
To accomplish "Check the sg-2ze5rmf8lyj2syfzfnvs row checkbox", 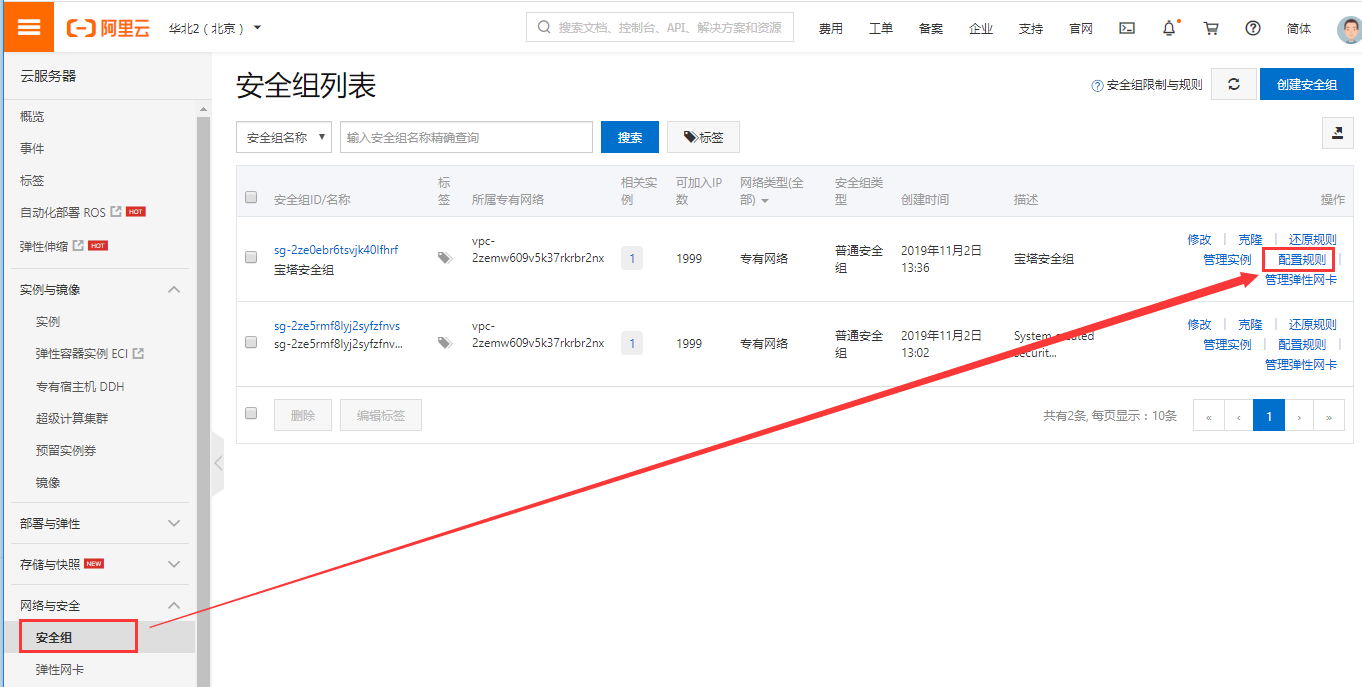I will 252,342.
